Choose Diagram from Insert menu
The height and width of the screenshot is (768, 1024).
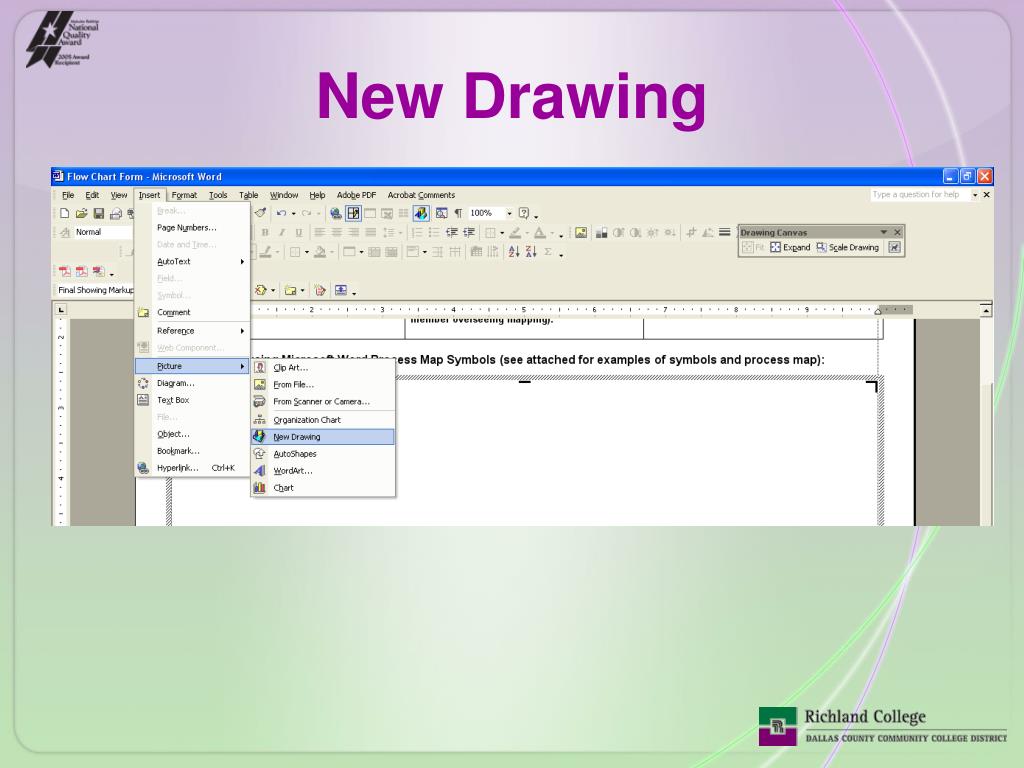[x=193, y=383]
